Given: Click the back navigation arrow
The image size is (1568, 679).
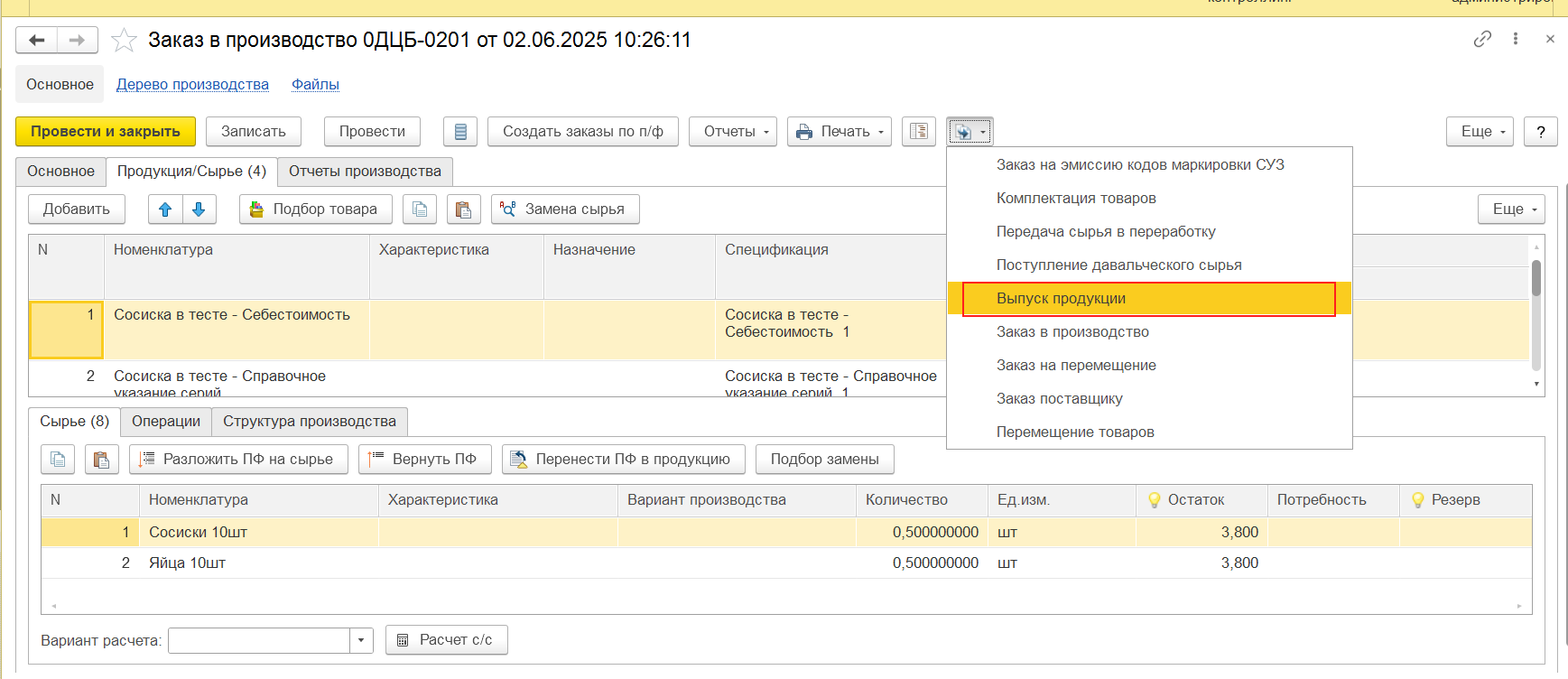Looking at the screenshot, I should point(37,40).
